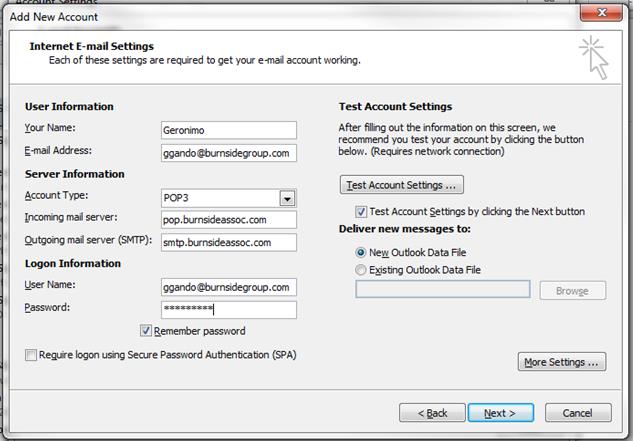Click the cursor wizard icon in header
The image size is (633, 441).
(594, 57)
